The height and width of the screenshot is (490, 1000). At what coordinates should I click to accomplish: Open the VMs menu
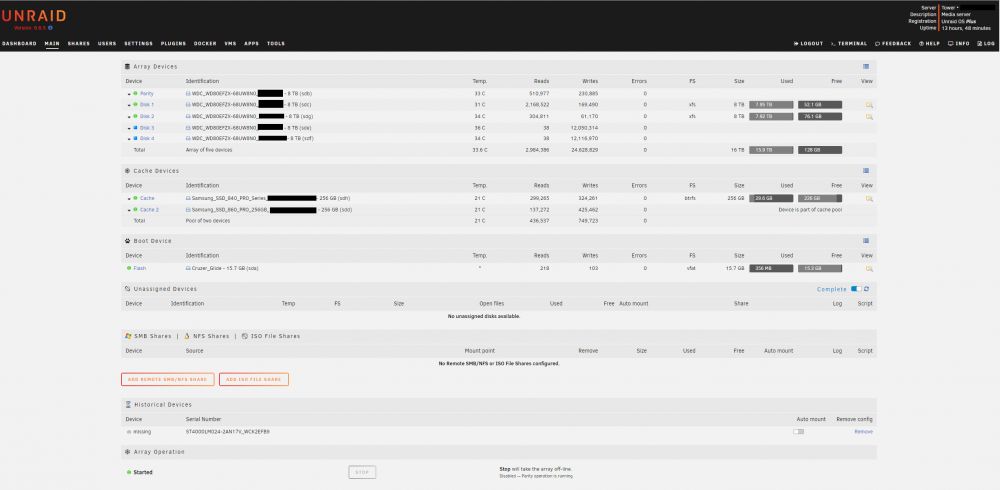[230, 44]
